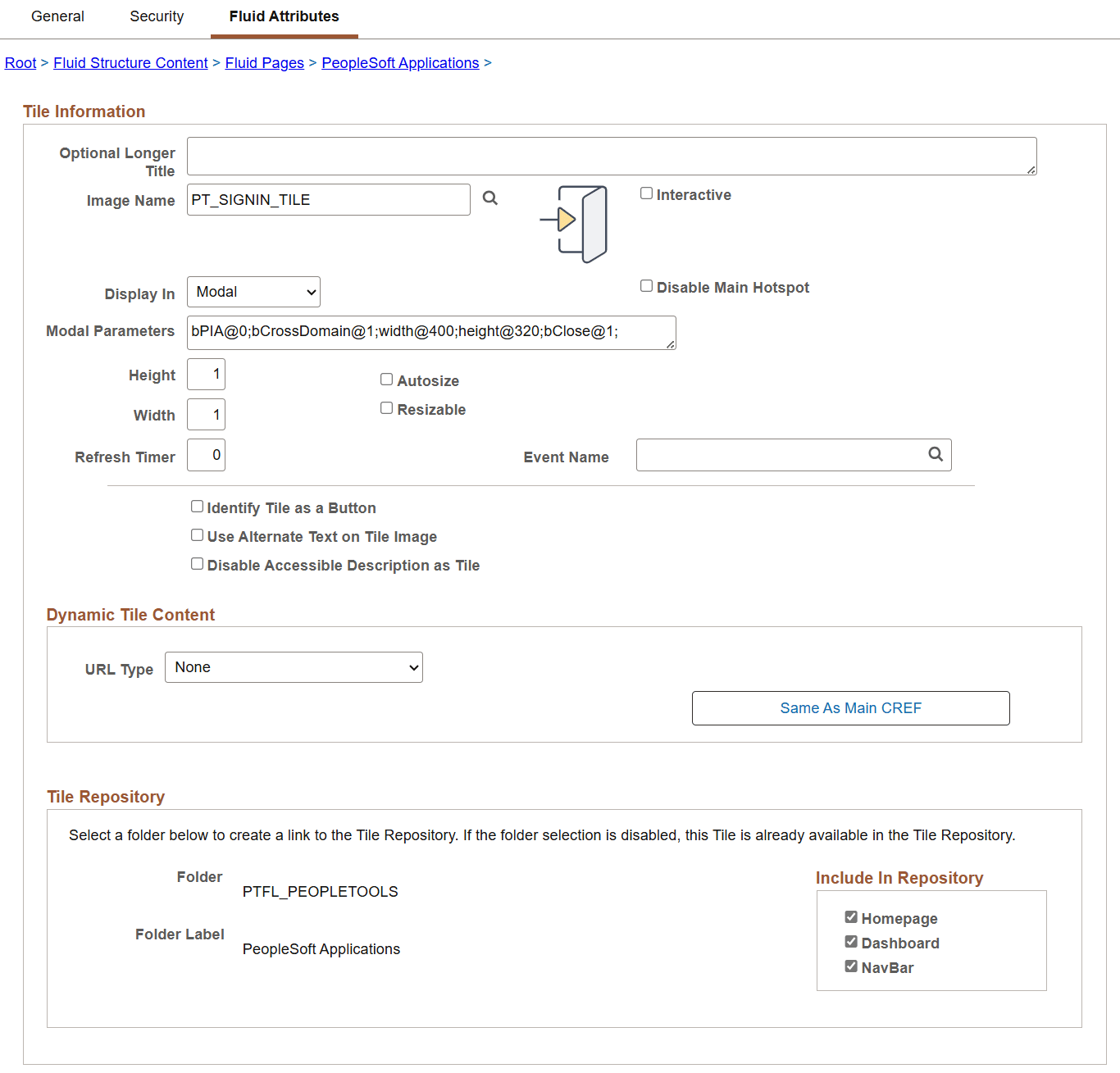Screen dimensions: 1120x1073
Task: Enable the Interactive checkbox
Action: pos(646,193)
